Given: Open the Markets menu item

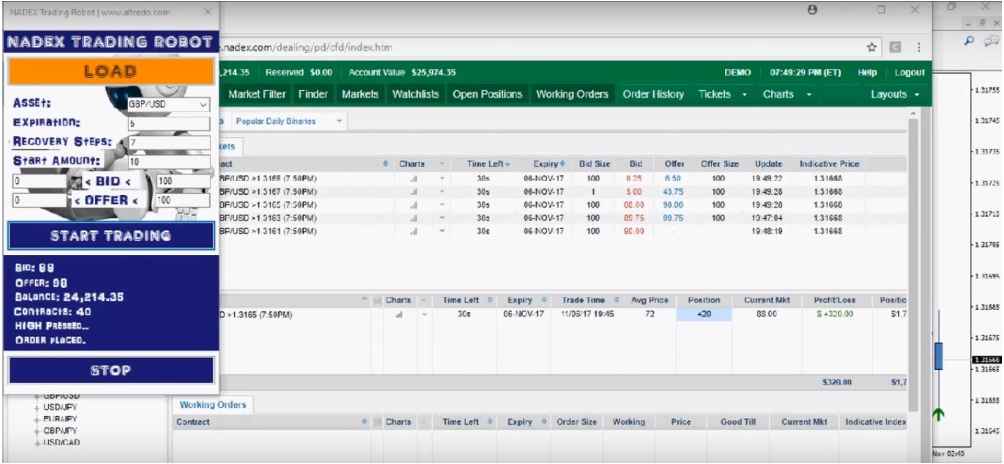Looking at the screenshot, I should point(360,94).
